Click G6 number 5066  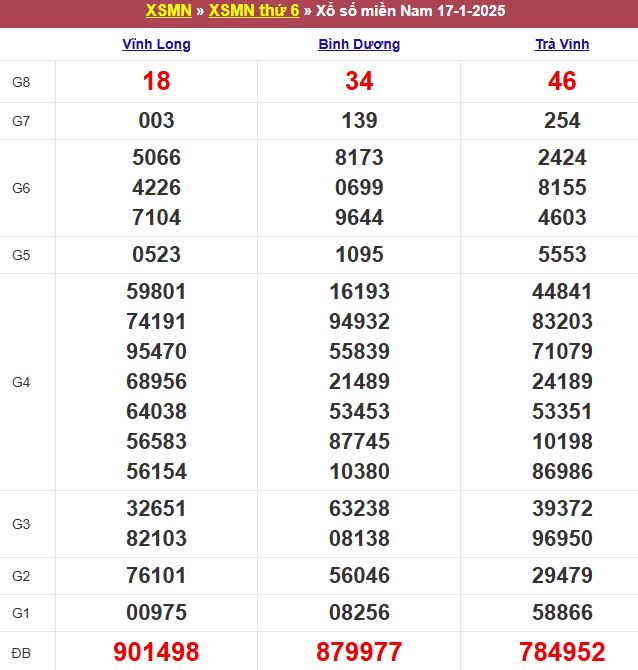click(156, 157)
